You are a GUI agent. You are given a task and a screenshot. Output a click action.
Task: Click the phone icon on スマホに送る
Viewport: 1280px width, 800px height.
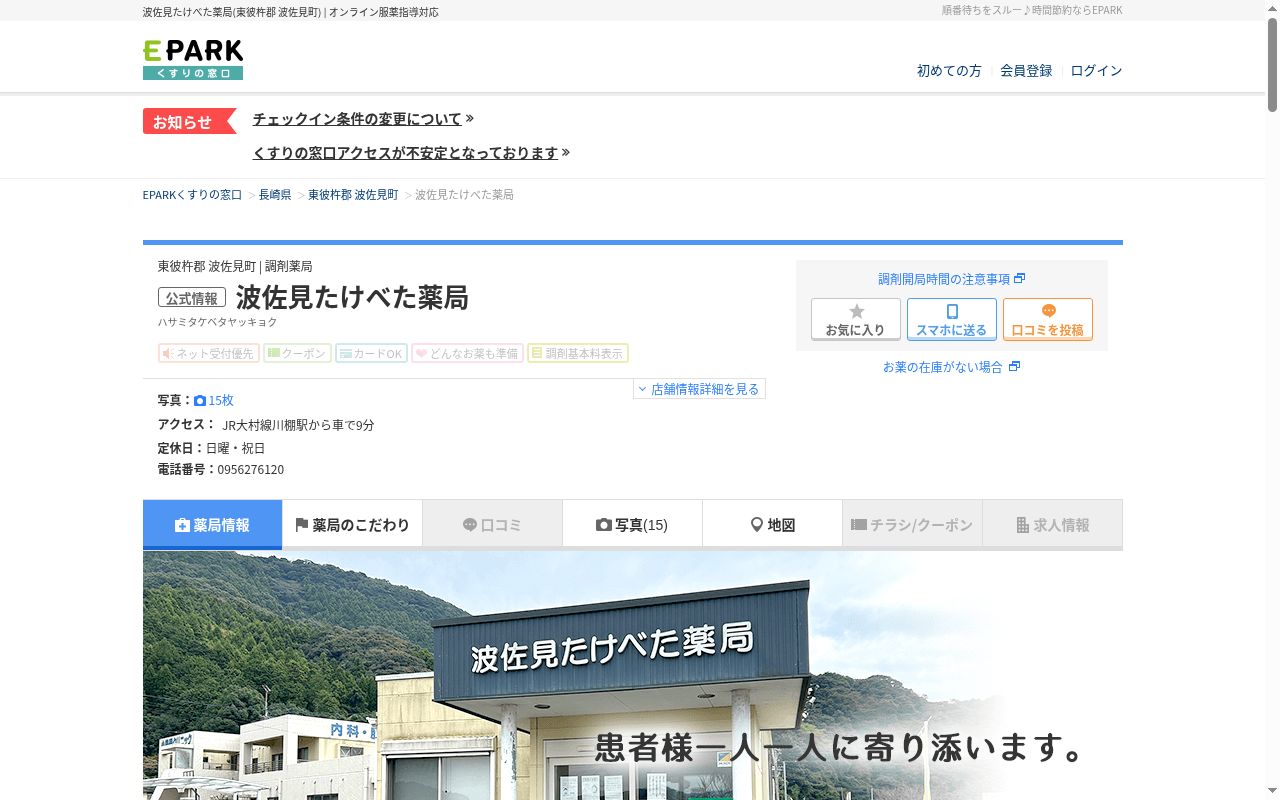(x=952, y=311)
